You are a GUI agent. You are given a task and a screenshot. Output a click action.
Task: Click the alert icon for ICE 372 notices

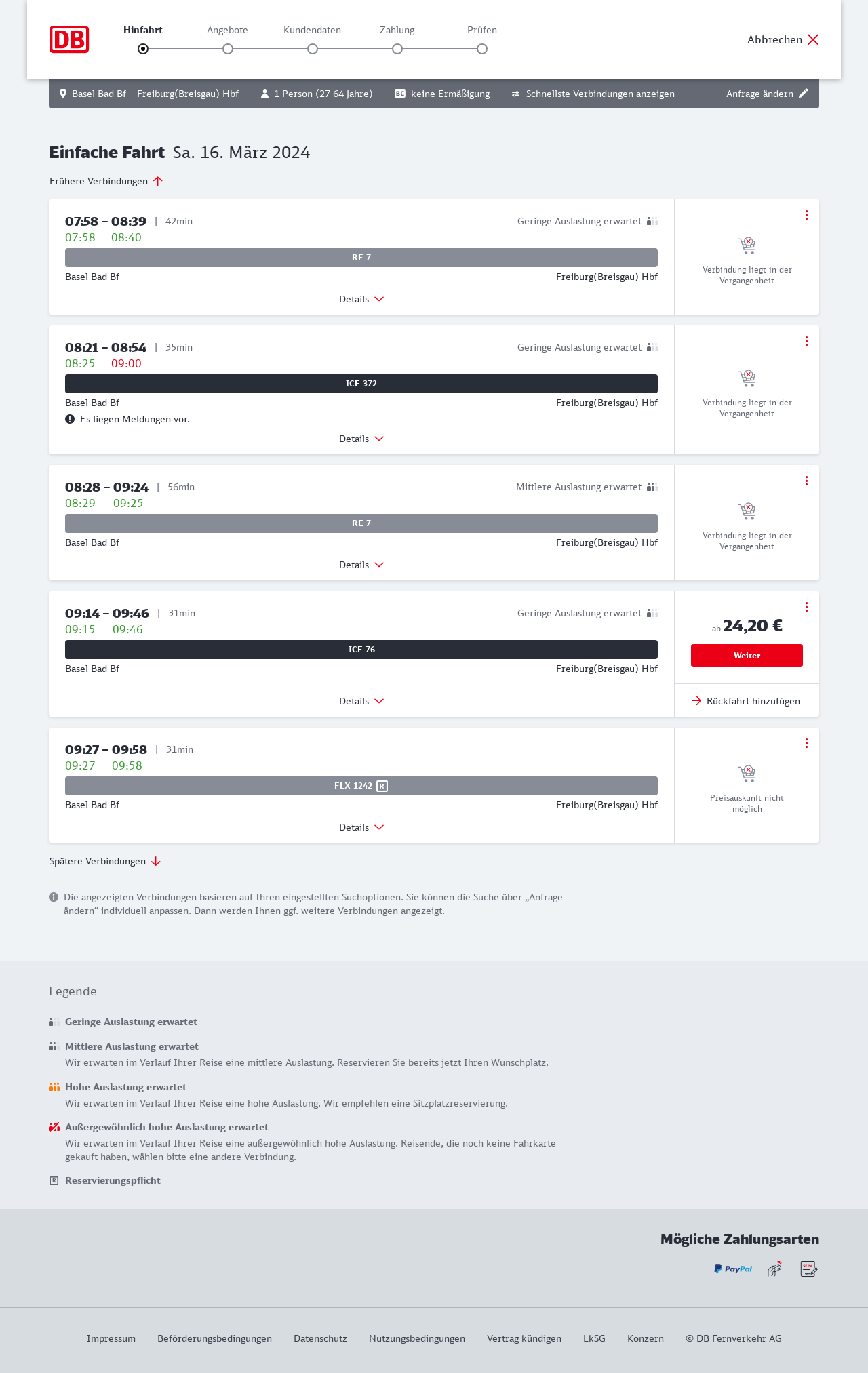(x=70, y=419)
